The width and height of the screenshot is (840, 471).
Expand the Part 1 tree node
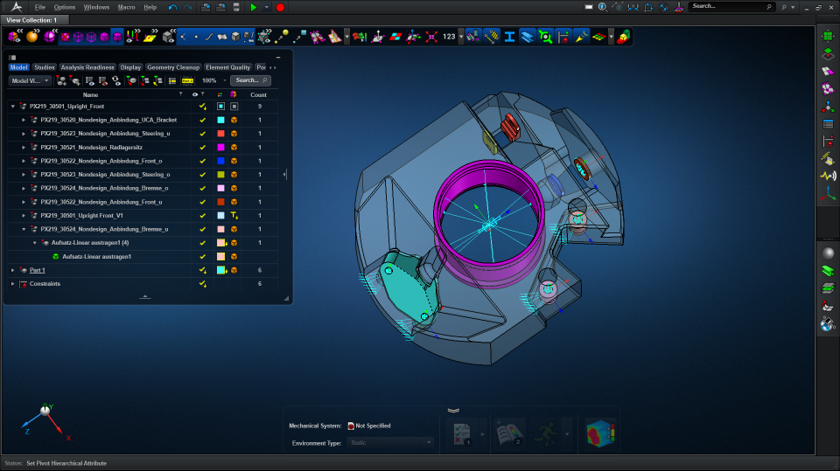[13, 270]
